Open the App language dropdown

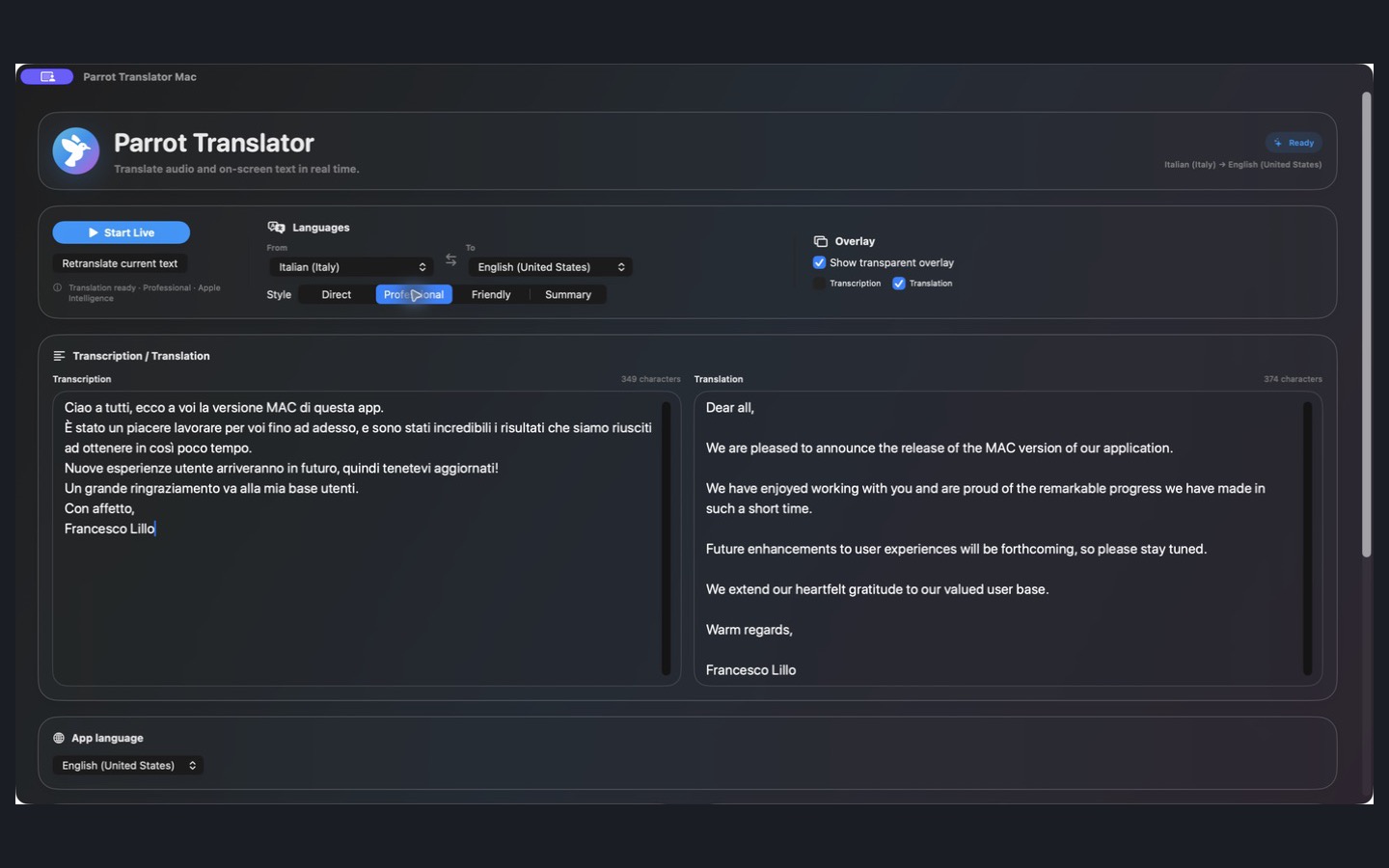click(128, 766)
